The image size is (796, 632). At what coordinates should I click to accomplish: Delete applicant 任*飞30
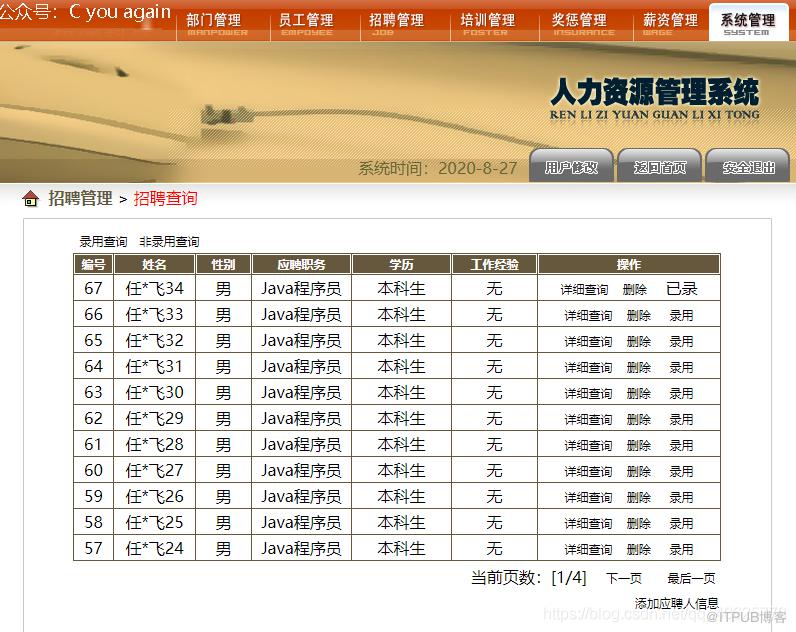(x=639, y=393)
